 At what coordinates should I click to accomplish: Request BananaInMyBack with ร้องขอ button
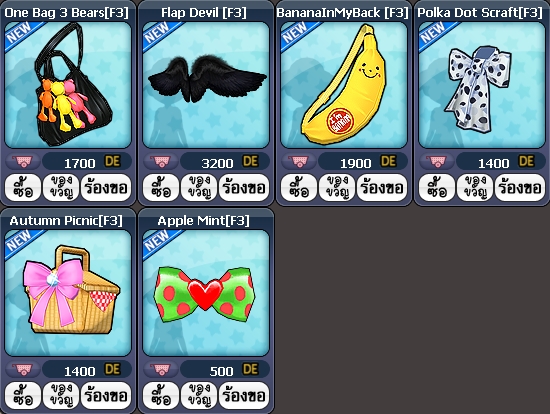pyautogui.click(x=382, y=187)
